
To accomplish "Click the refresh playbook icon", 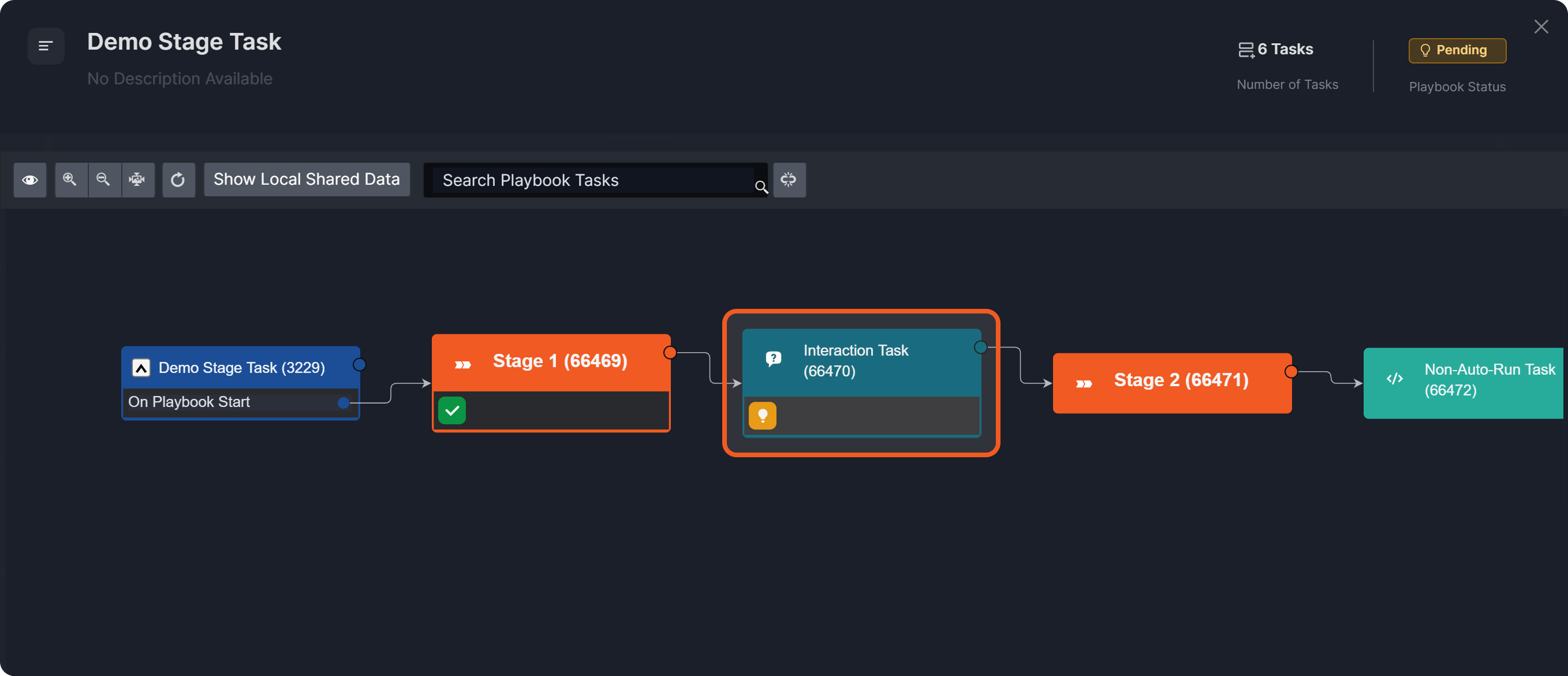I will click(178, 180).
